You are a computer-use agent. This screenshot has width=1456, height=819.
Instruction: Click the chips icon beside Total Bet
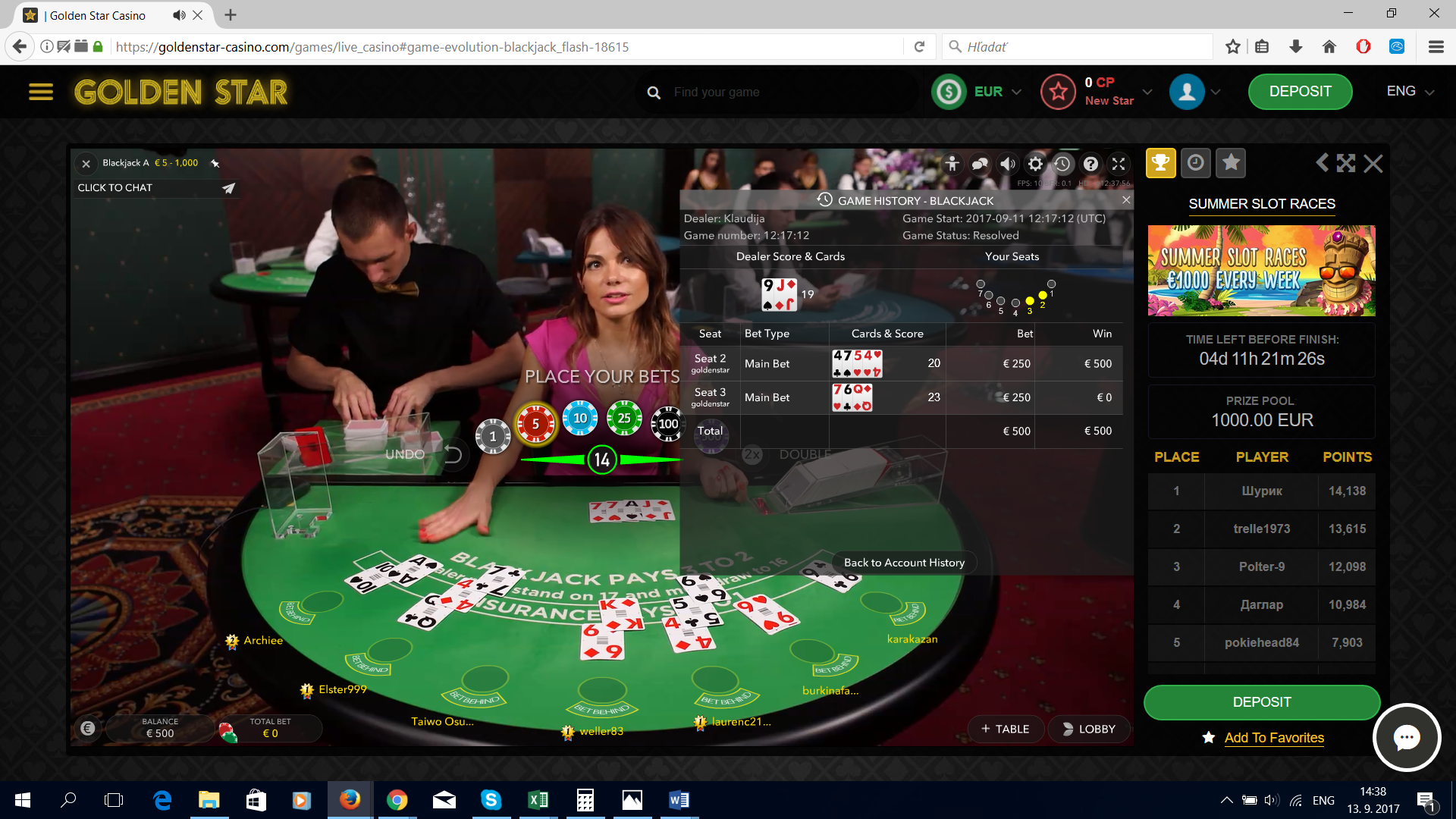227,731
